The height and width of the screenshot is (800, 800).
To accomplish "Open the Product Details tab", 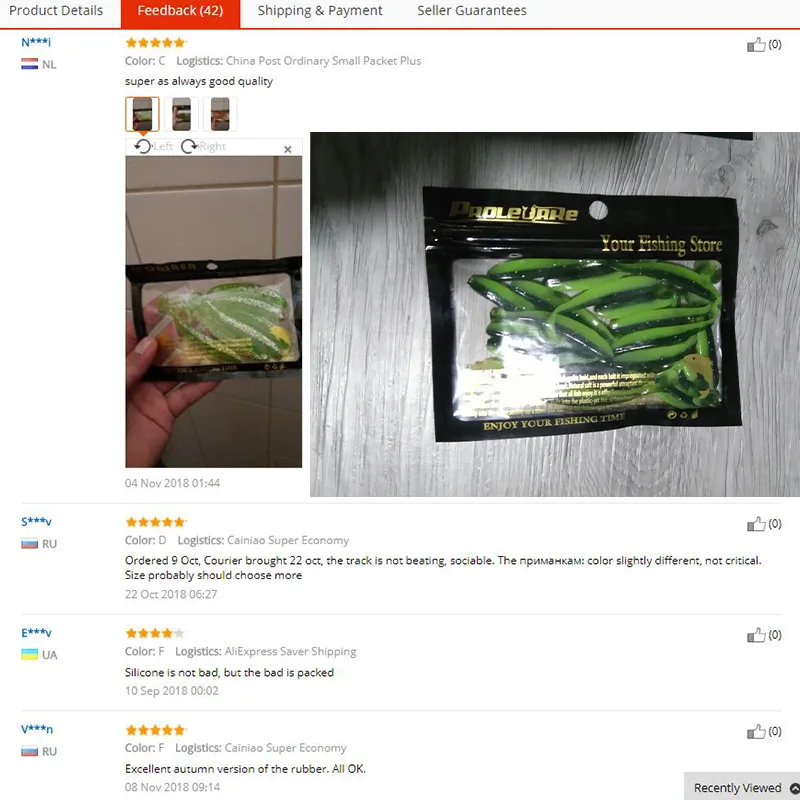I will [56, 11].
